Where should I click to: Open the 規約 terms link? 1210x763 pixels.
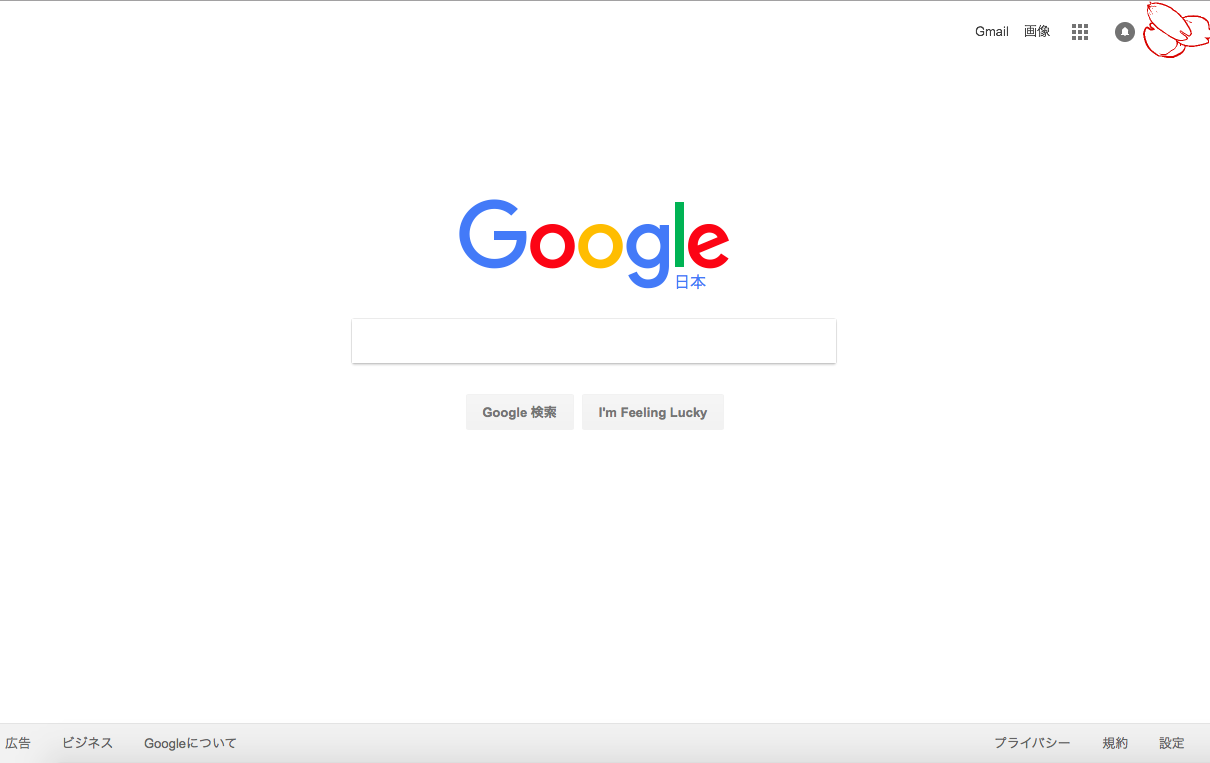tap(1115, 743)
